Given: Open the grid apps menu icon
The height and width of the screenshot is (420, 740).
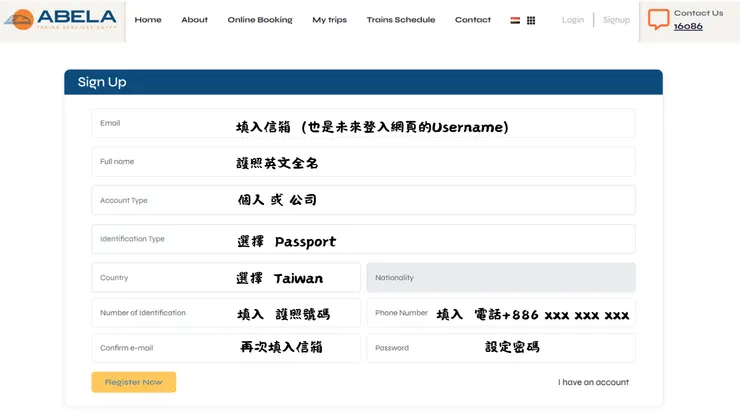Looking at the screenshot, I should point(531,20).
